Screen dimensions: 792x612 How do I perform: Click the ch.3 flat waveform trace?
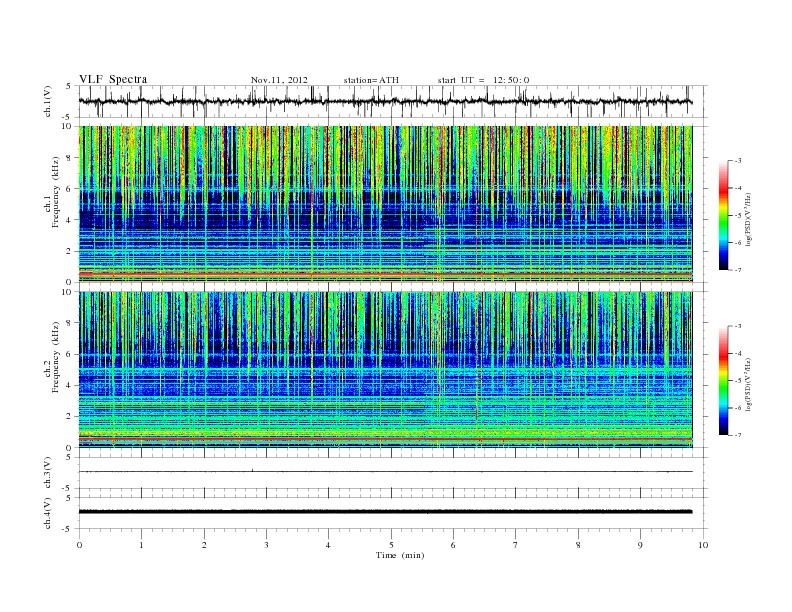pos(385,472)
